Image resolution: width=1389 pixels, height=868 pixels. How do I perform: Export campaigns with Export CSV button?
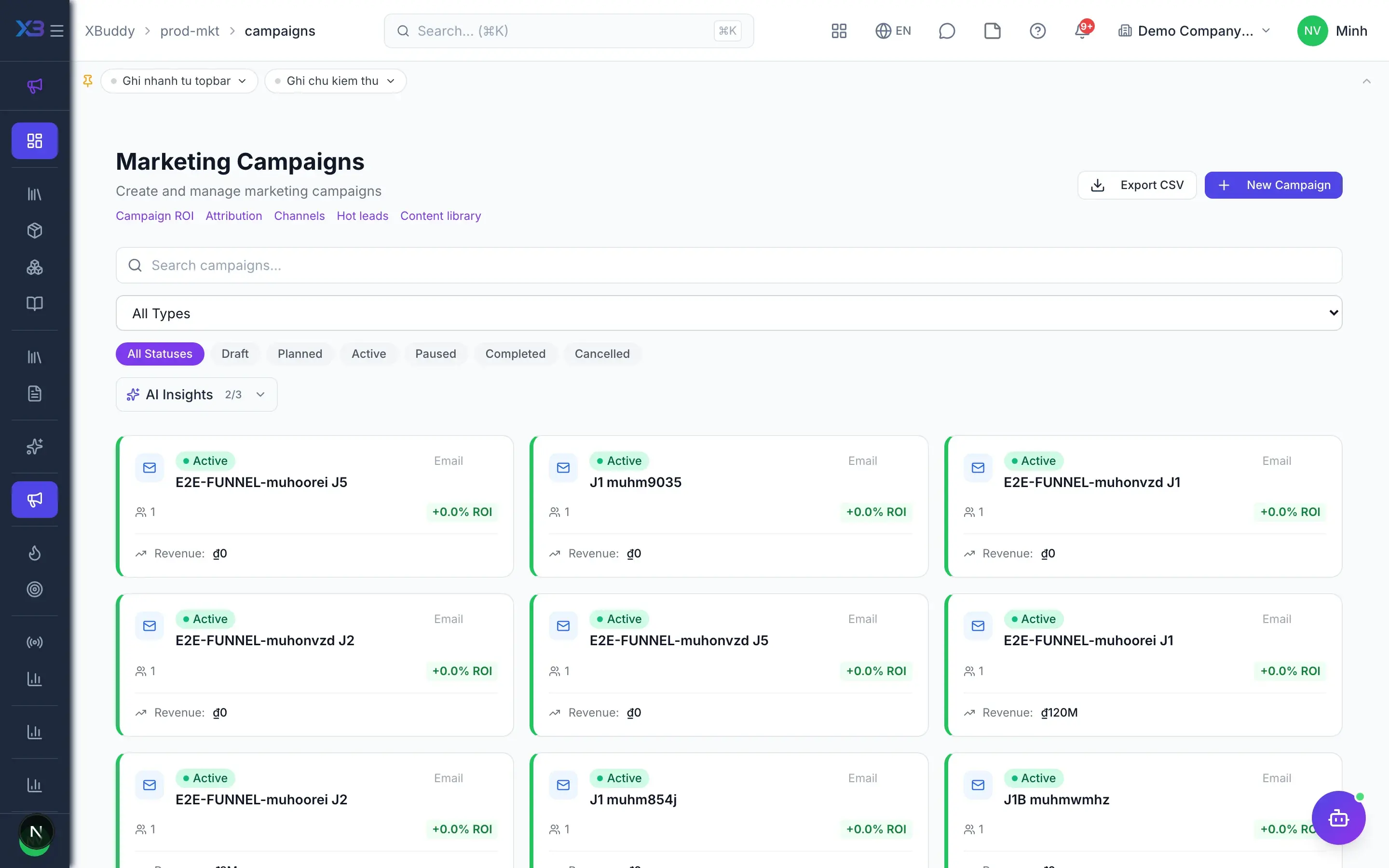coord(1136,185)
